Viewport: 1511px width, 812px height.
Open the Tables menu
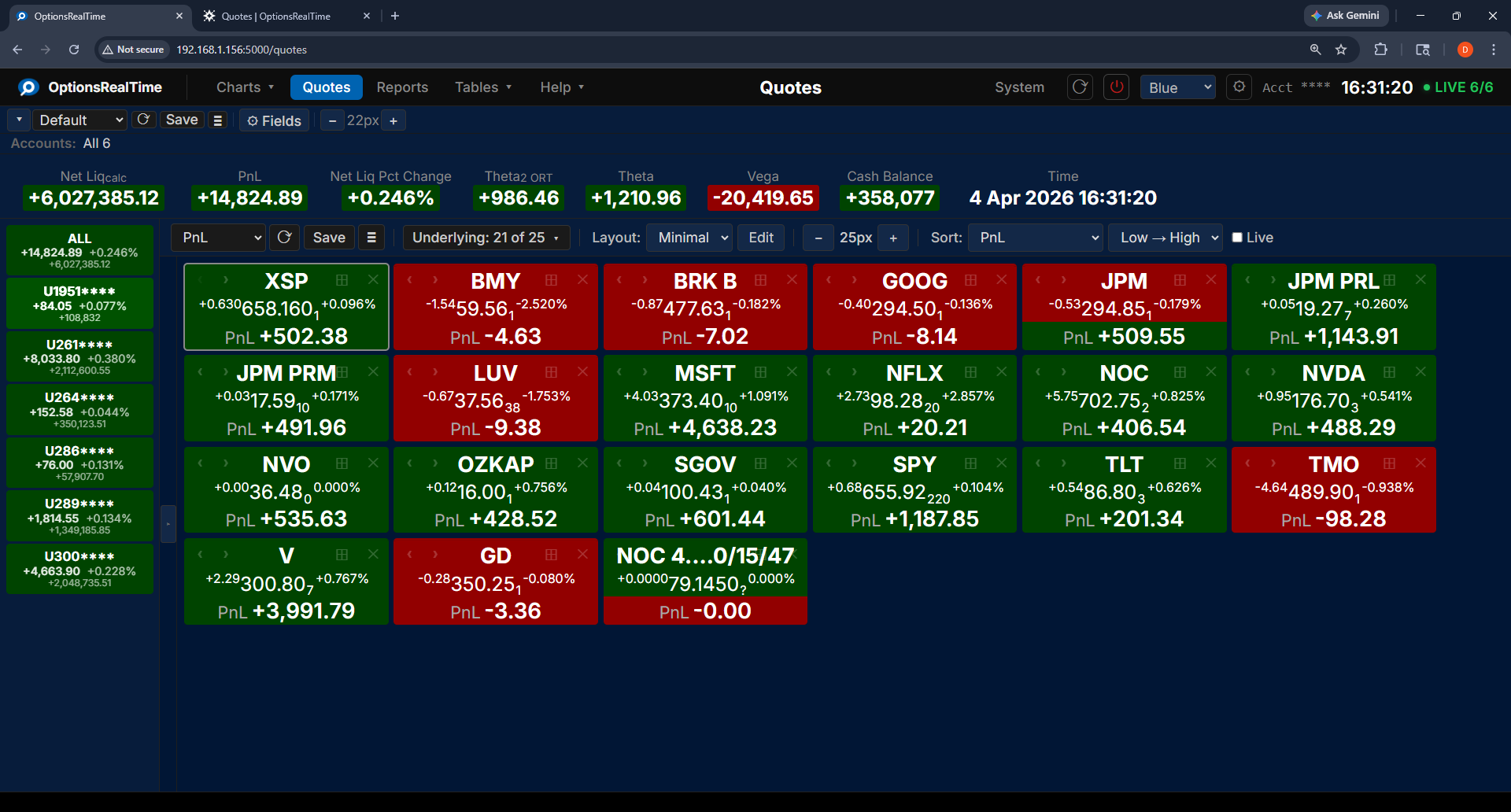[483, 87]
